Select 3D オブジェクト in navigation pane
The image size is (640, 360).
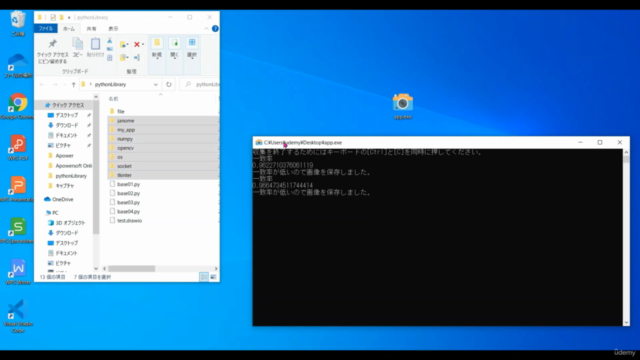[70, 223]
